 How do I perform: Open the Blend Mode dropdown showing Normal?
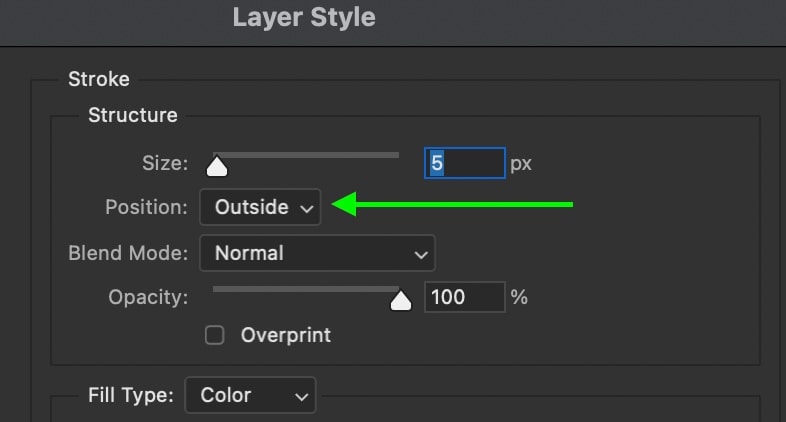pos(317,253)
